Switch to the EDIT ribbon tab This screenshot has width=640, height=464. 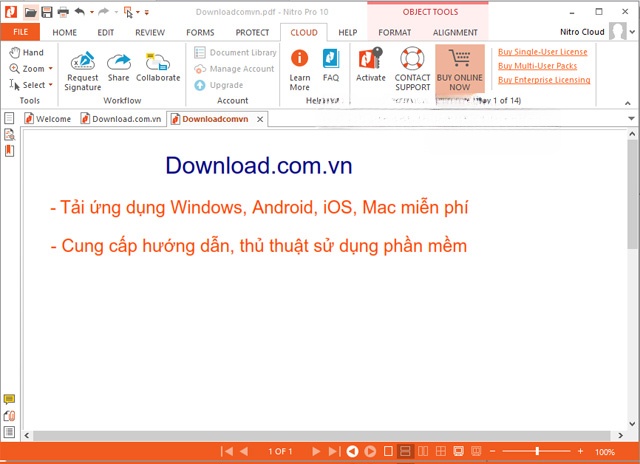coord(105,32)
